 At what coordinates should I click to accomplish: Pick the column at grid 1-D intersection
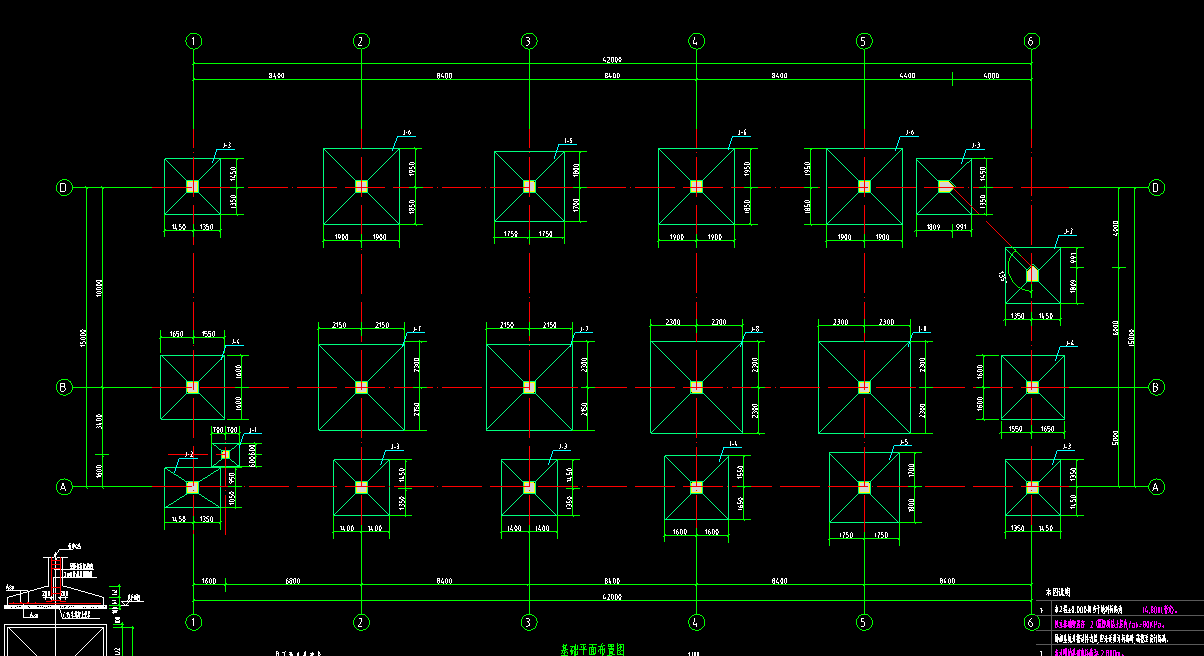193,187
